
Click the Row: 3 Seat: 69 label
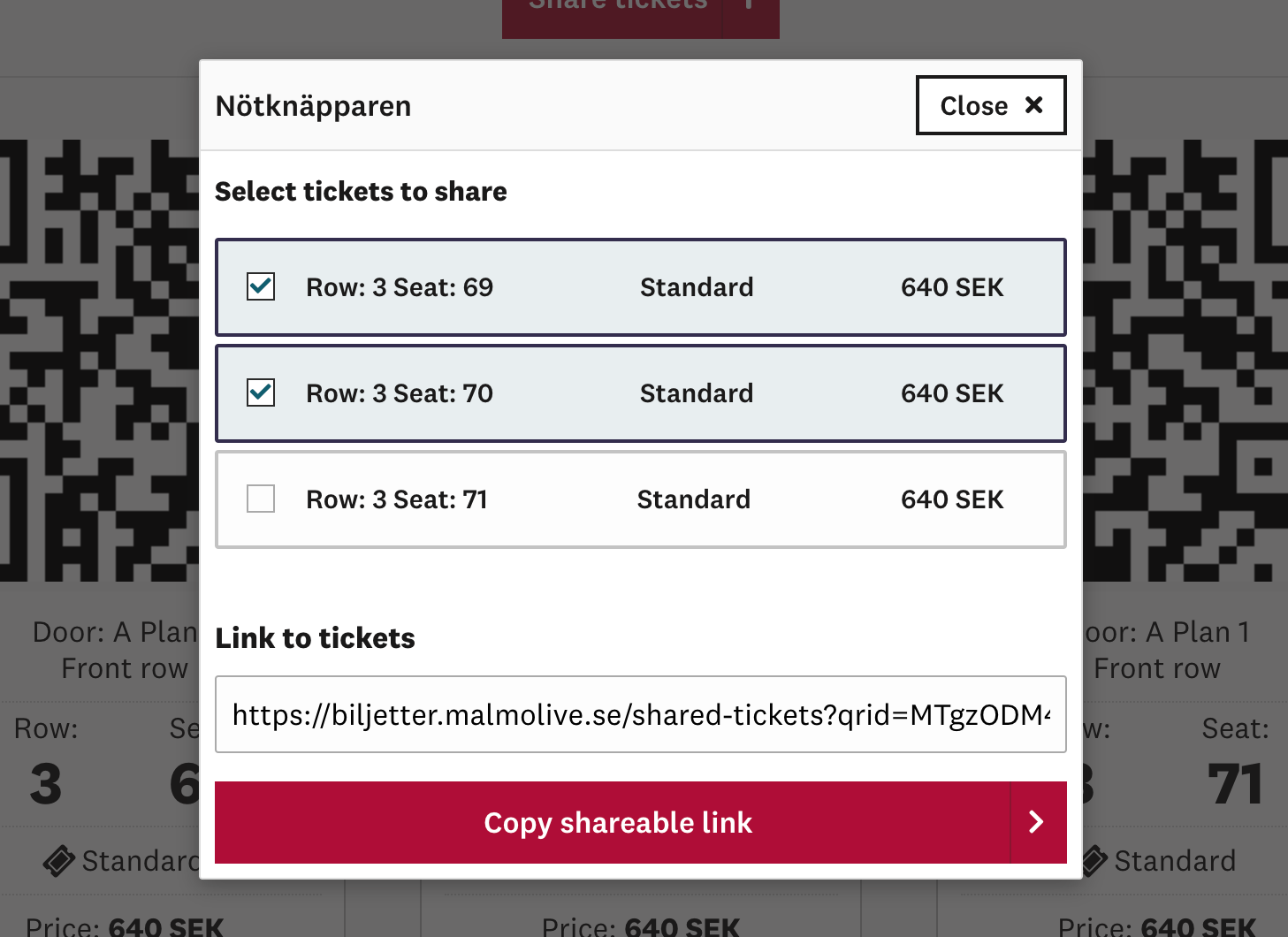(x=400, y=287)
